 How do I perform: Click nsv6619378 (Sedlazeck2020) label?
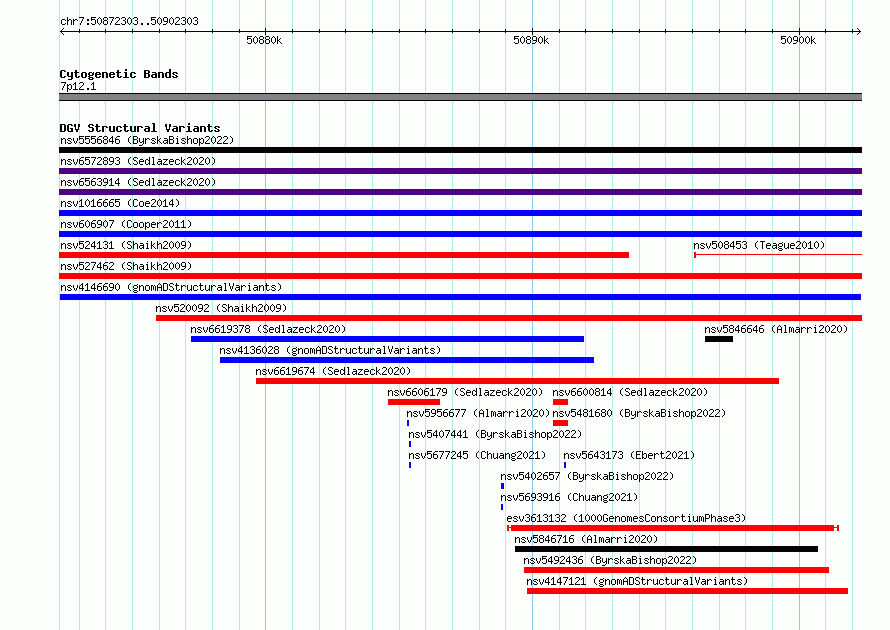[268, 329]
